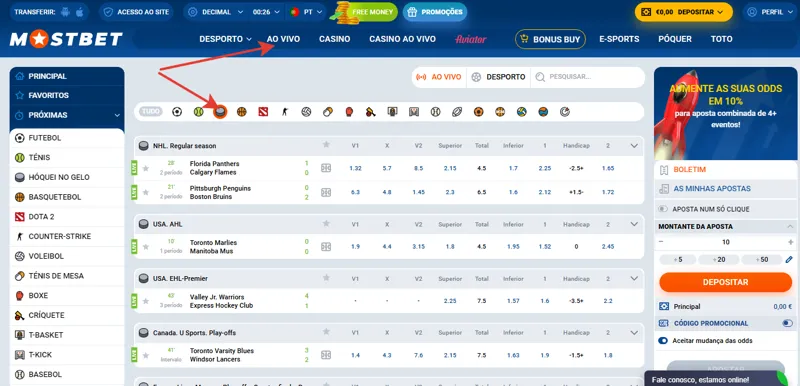Viewport: 800px width, 386px height.
Task: Click the pencil edit icon beside quick amounts
Action: pos(789,260)
